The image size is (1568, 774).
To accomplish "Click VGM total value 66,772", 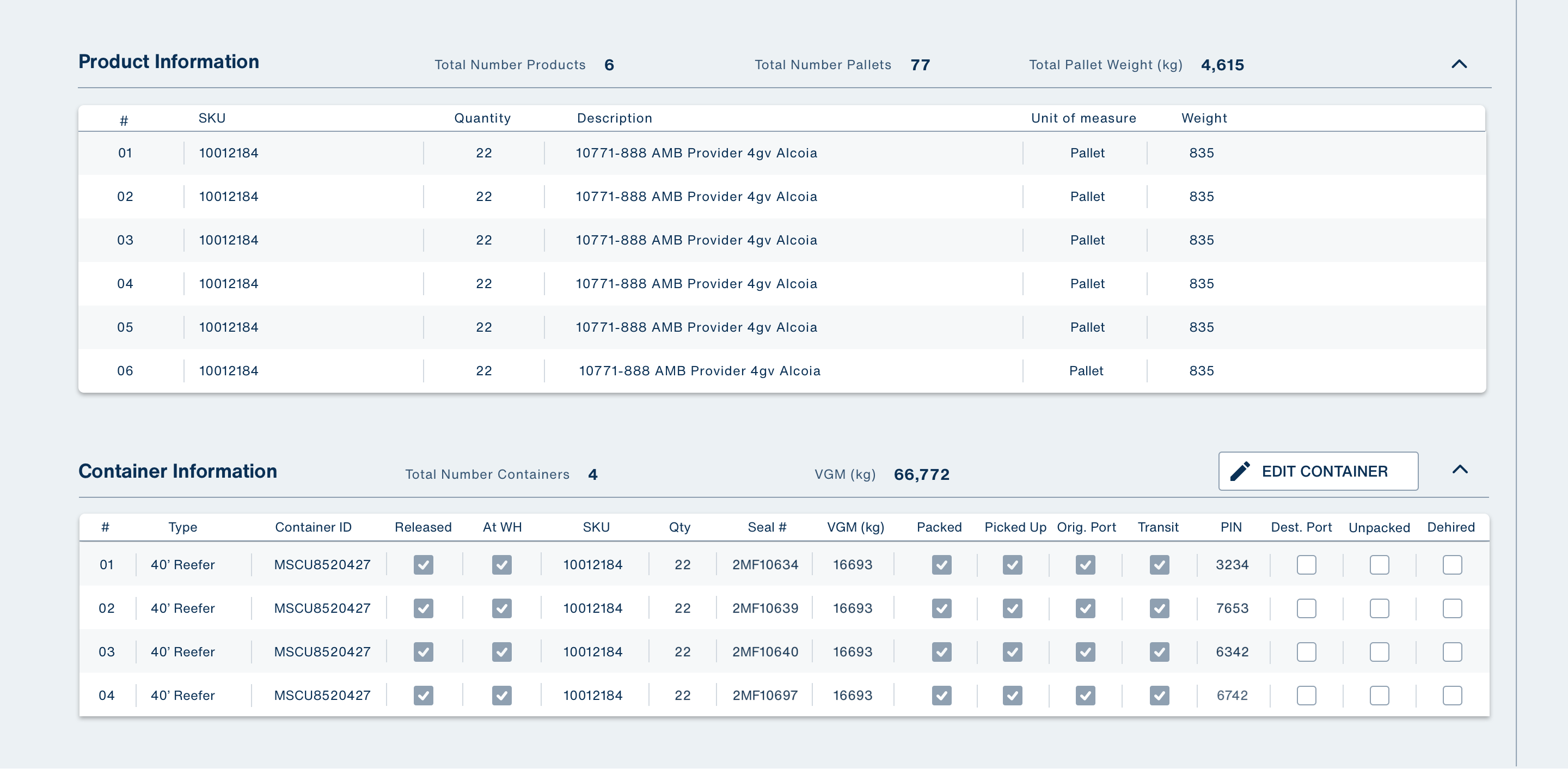I will pos(922,474).
